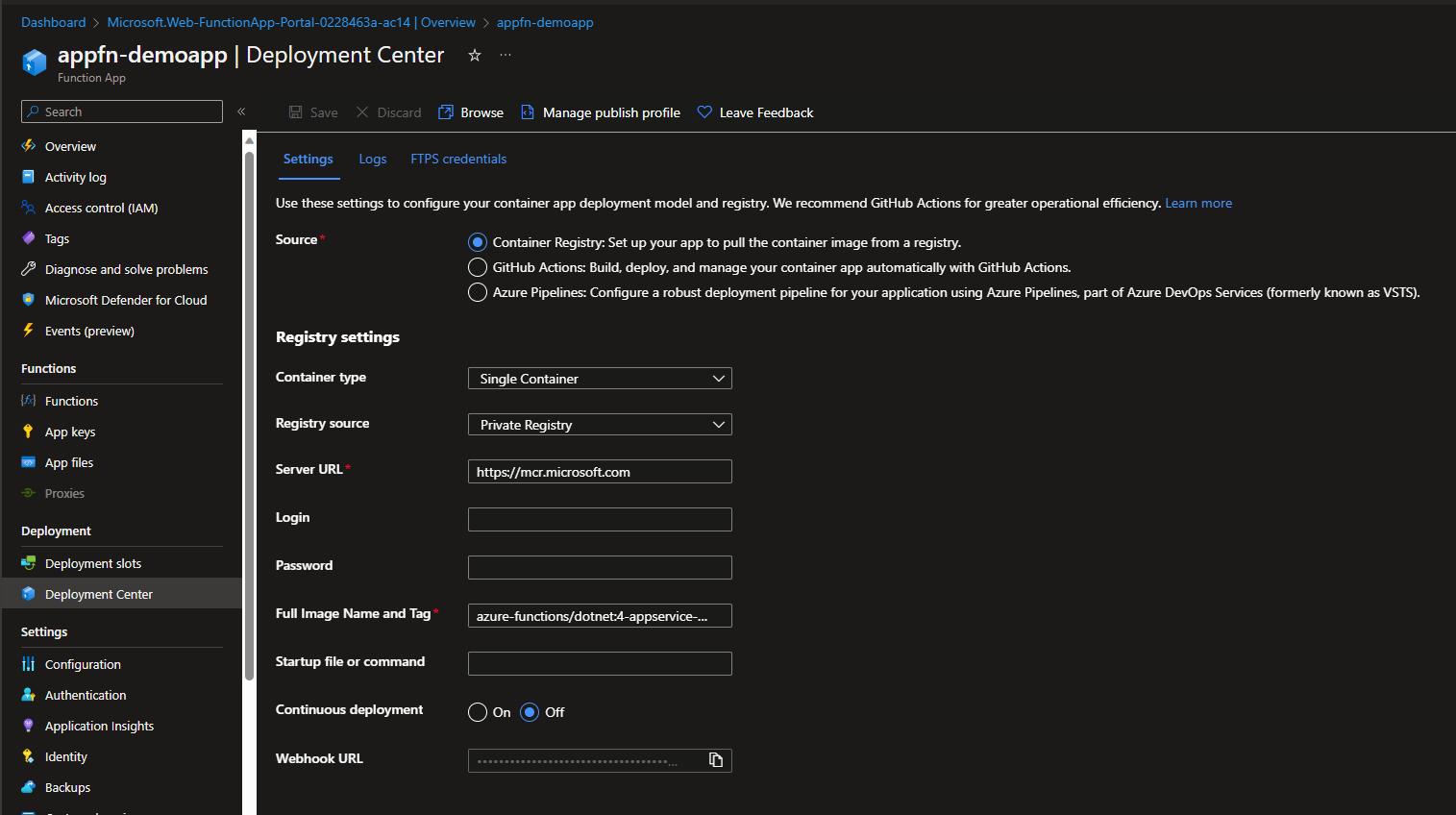Click the Functions fx icon in sidebar
This screenshot has height=815, width=1456.
[29, 401]
